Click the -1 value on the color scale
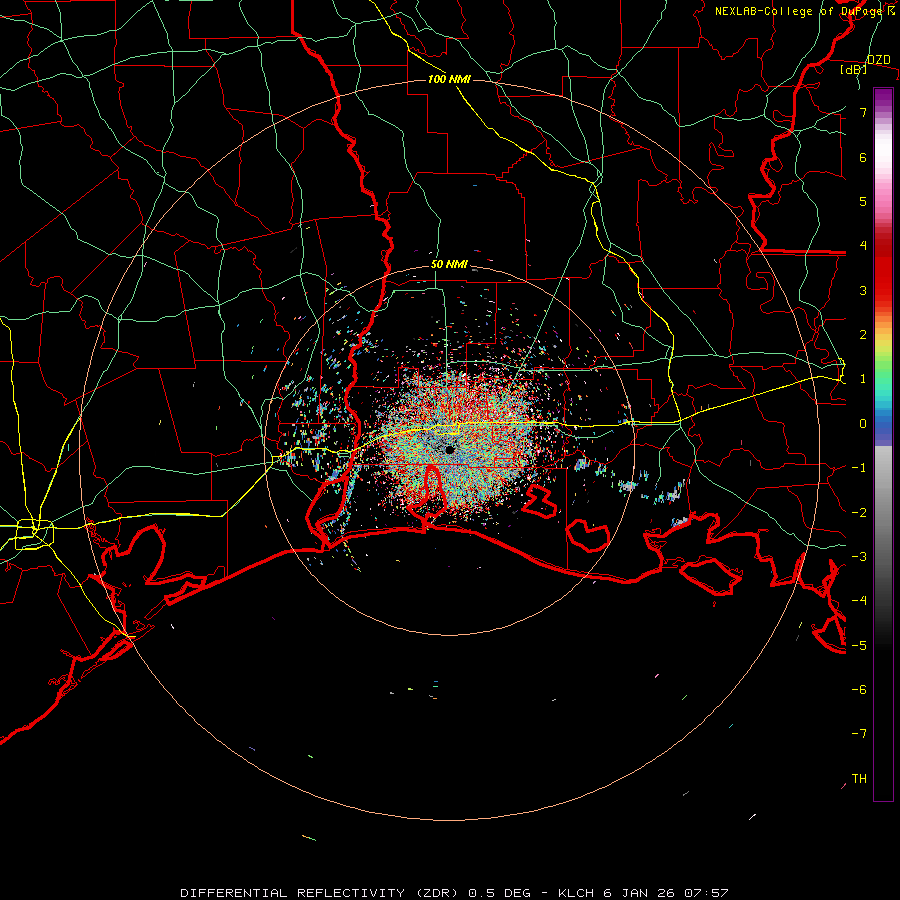The image size is (900, 900). click(x=859, y=468)
